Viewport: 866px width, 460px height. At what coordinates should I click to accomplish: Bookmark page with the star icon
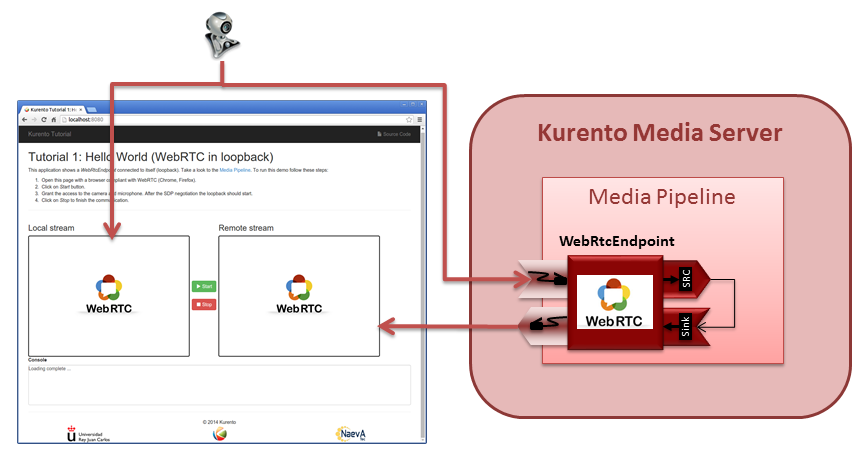click(408, 119)
